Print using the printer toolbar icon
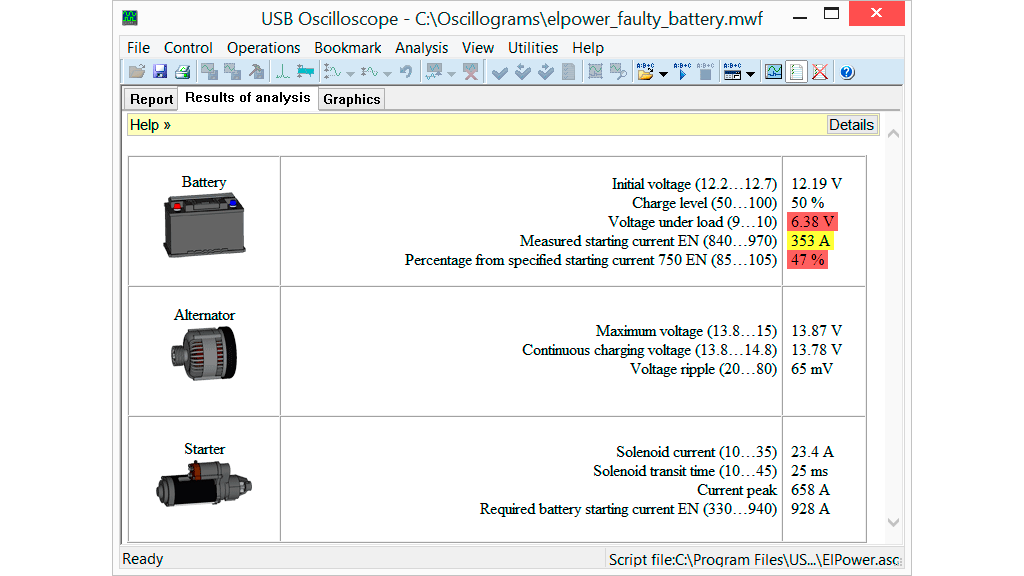 click(183, 72)
